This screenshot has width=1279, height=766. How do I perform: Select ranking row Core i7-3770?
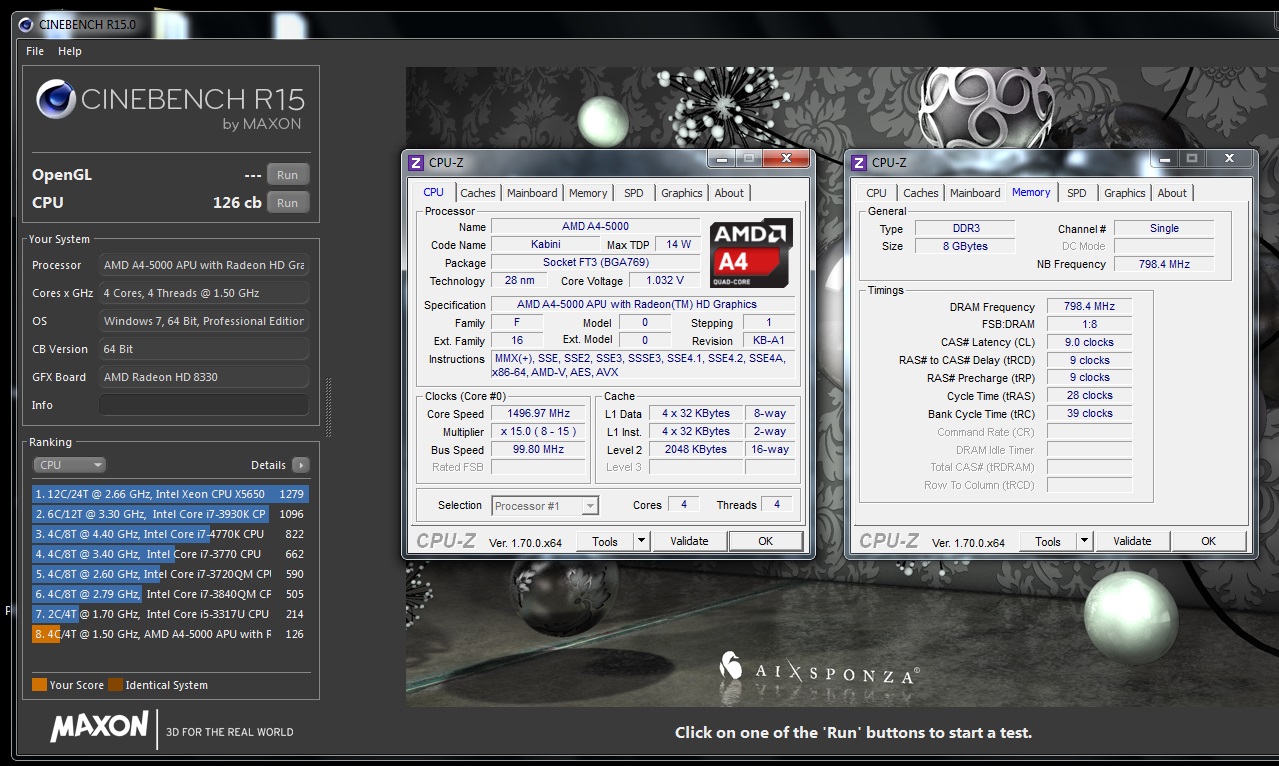(170, 554)
